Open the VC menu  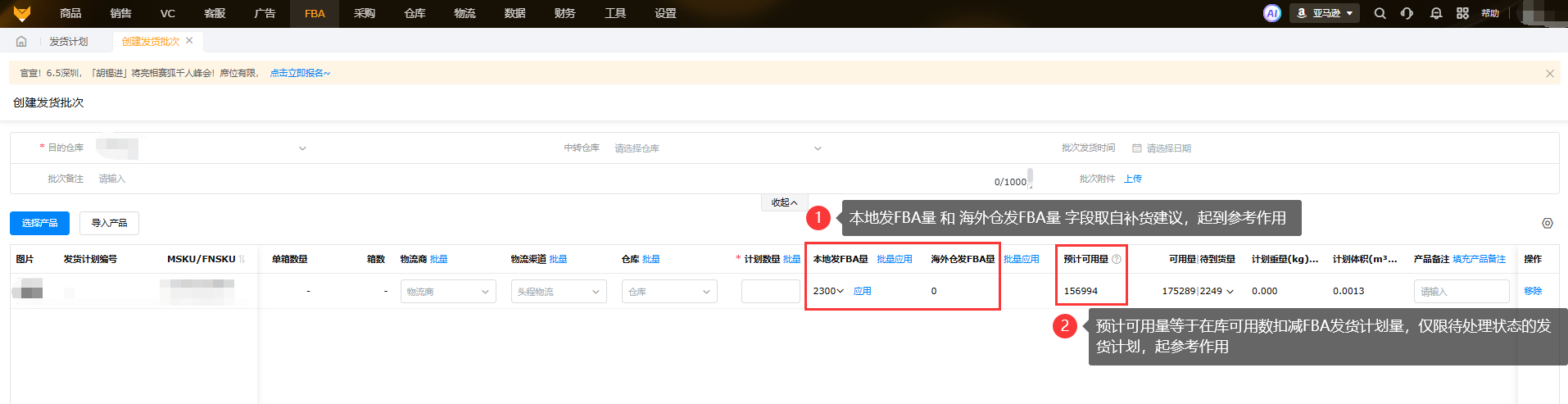pyautogui.click(x=168, y=13)
